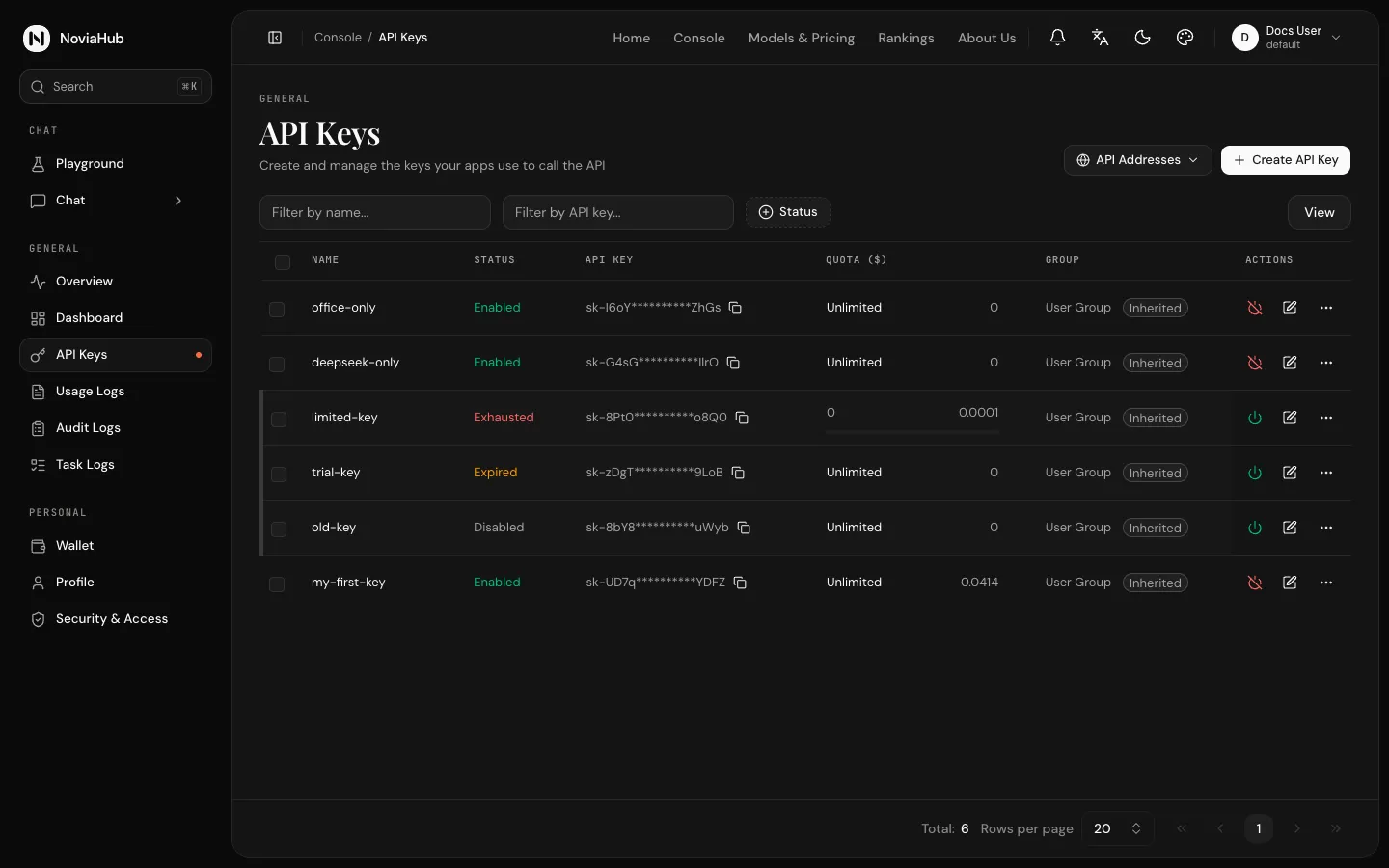
Task: Check the limited-key row checkbox
Action: pos(279,419)
